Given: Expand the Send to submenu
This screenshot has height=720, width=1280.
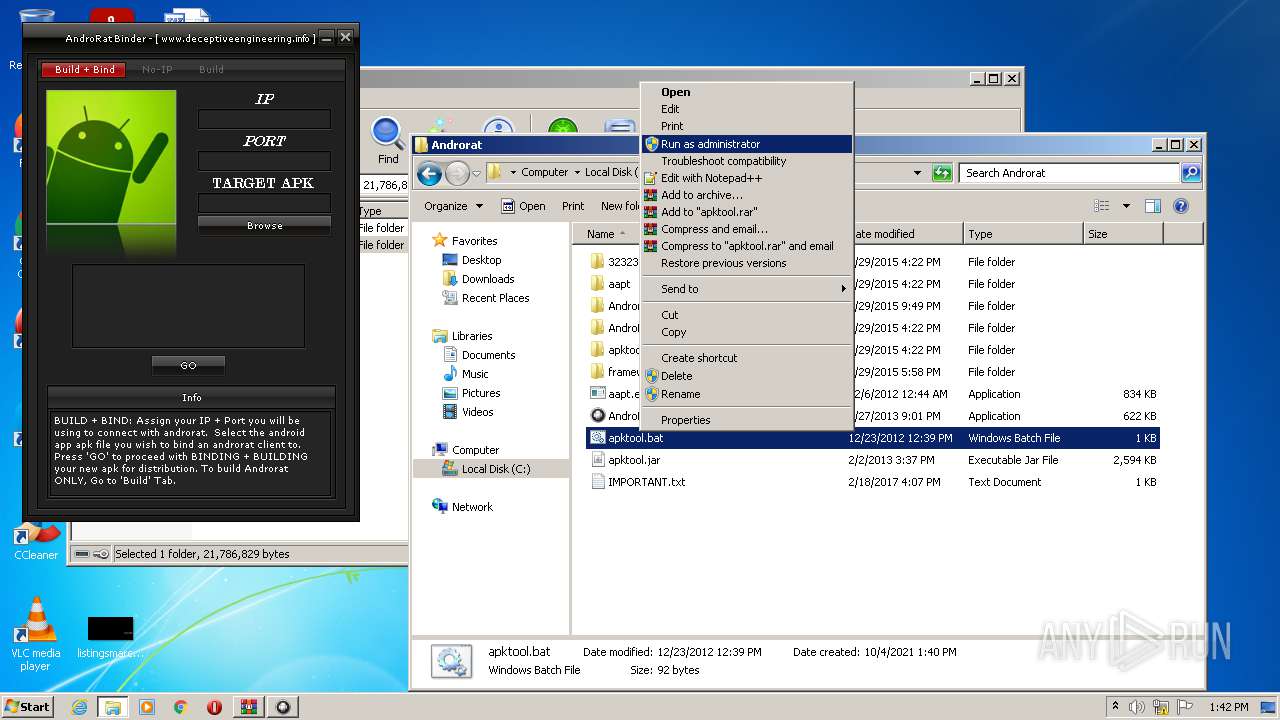Looking at the screenshot, I should (746, 289).
